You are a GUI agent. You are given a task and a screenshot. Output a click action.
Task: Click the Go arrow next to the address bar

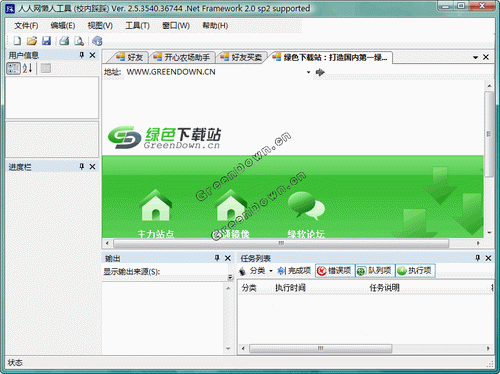point(320,72)
